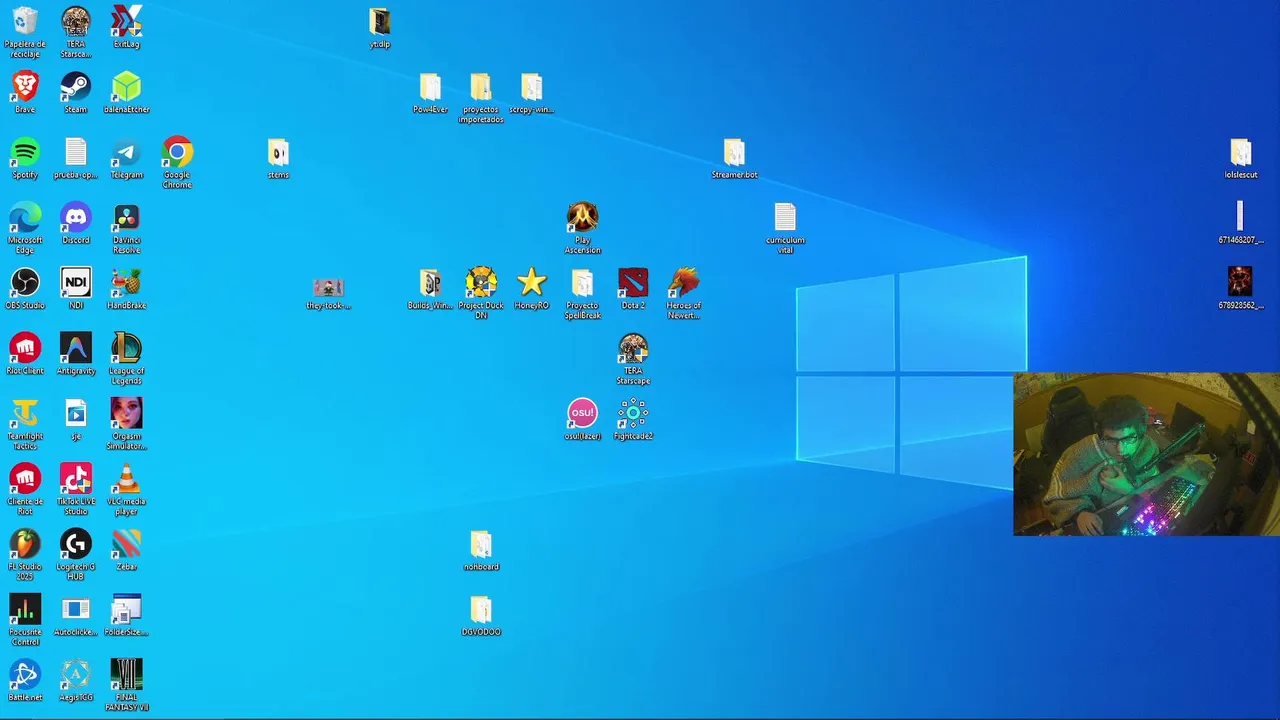This screenshot has width=1280, height=720.
Task: Click the Telegram shortcut icon
Action: click(x=126, y=152)
